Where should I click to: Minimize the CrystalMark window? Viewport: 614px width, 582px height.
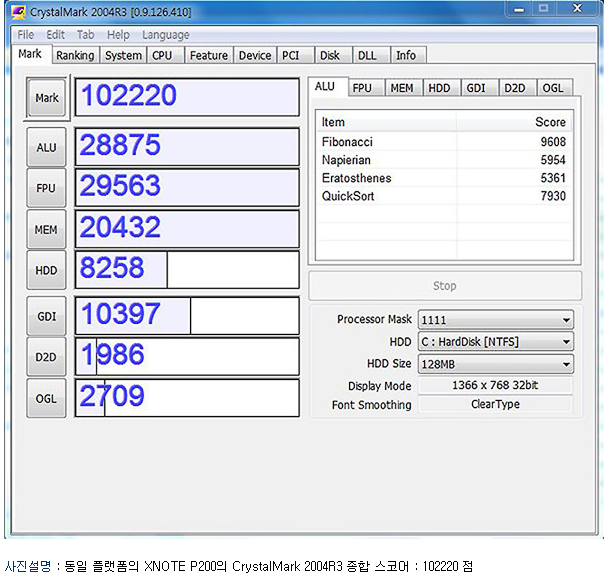pos(520,9)
